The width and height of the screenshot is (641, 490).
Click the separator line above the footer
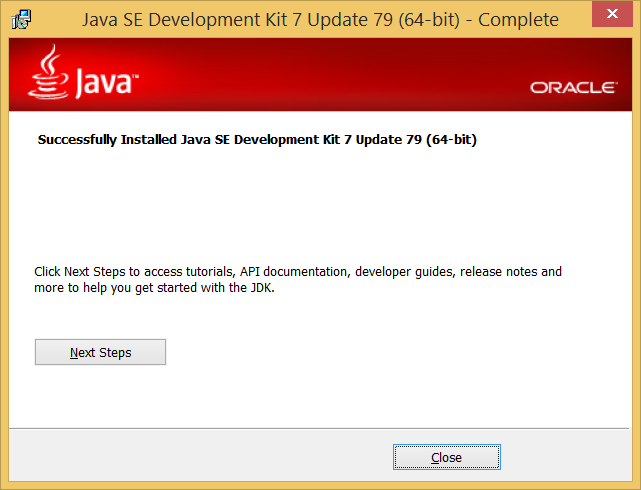(320, 426)
